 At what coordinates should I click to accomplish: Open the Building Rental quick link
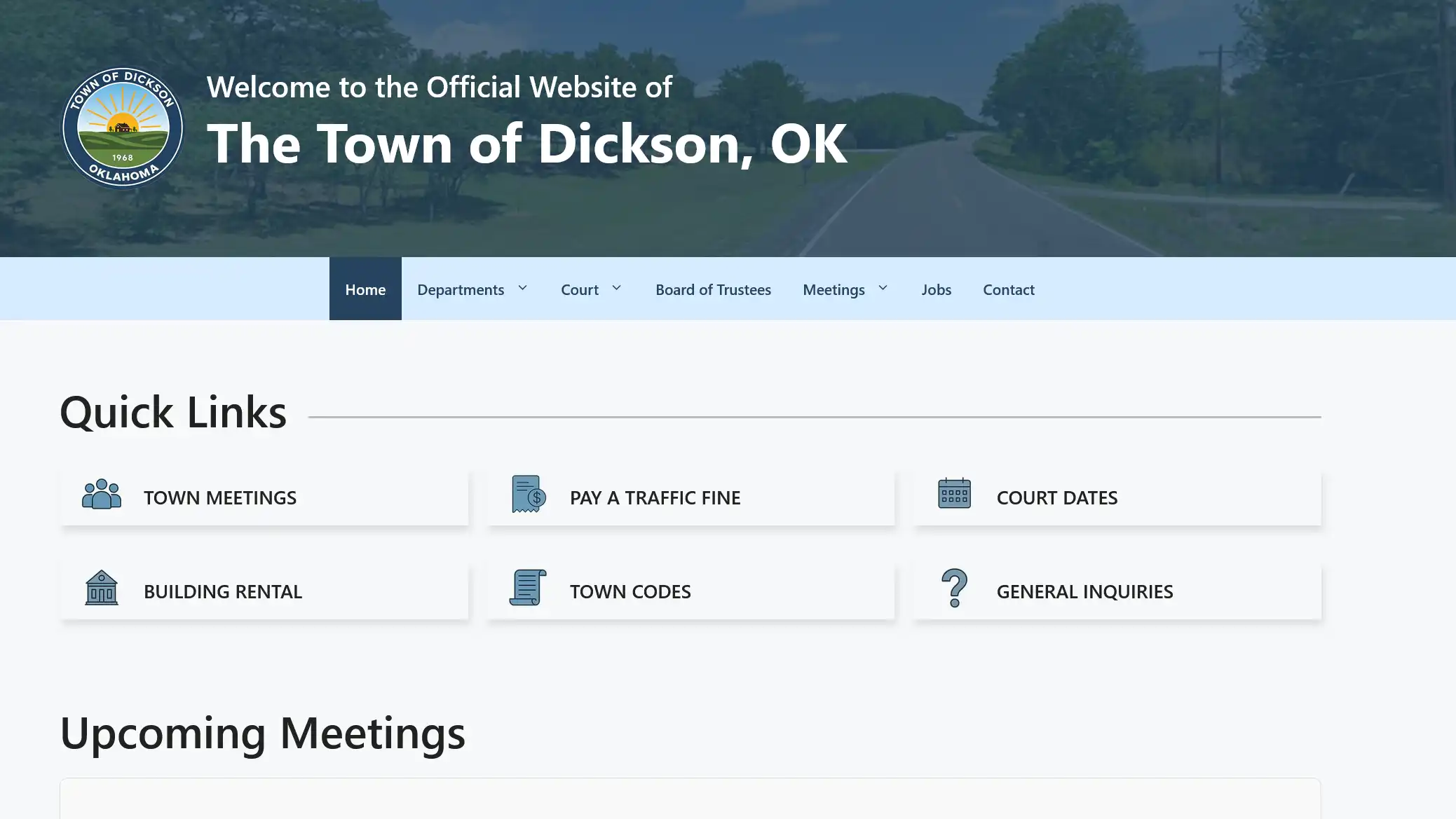pyautogui.click(x=264, y=591)
